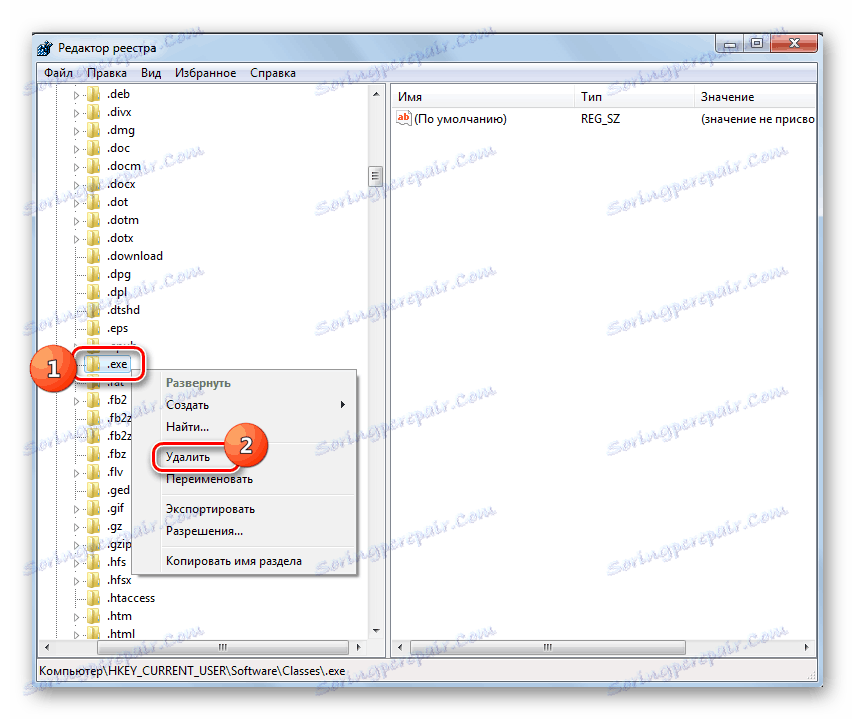
Task: Expand the .dotx key
Action: [76, 239]
